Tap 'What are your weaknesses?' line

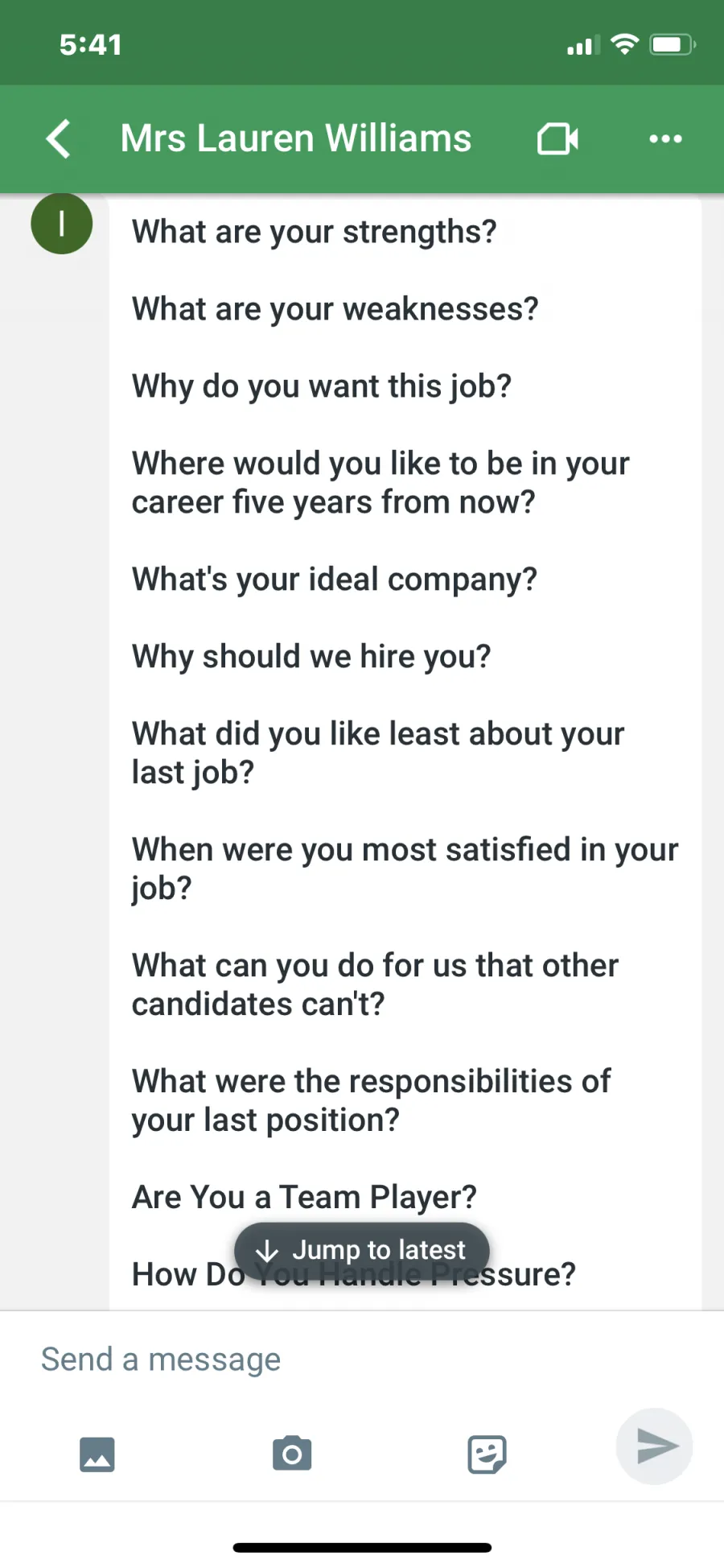[335, 309]
